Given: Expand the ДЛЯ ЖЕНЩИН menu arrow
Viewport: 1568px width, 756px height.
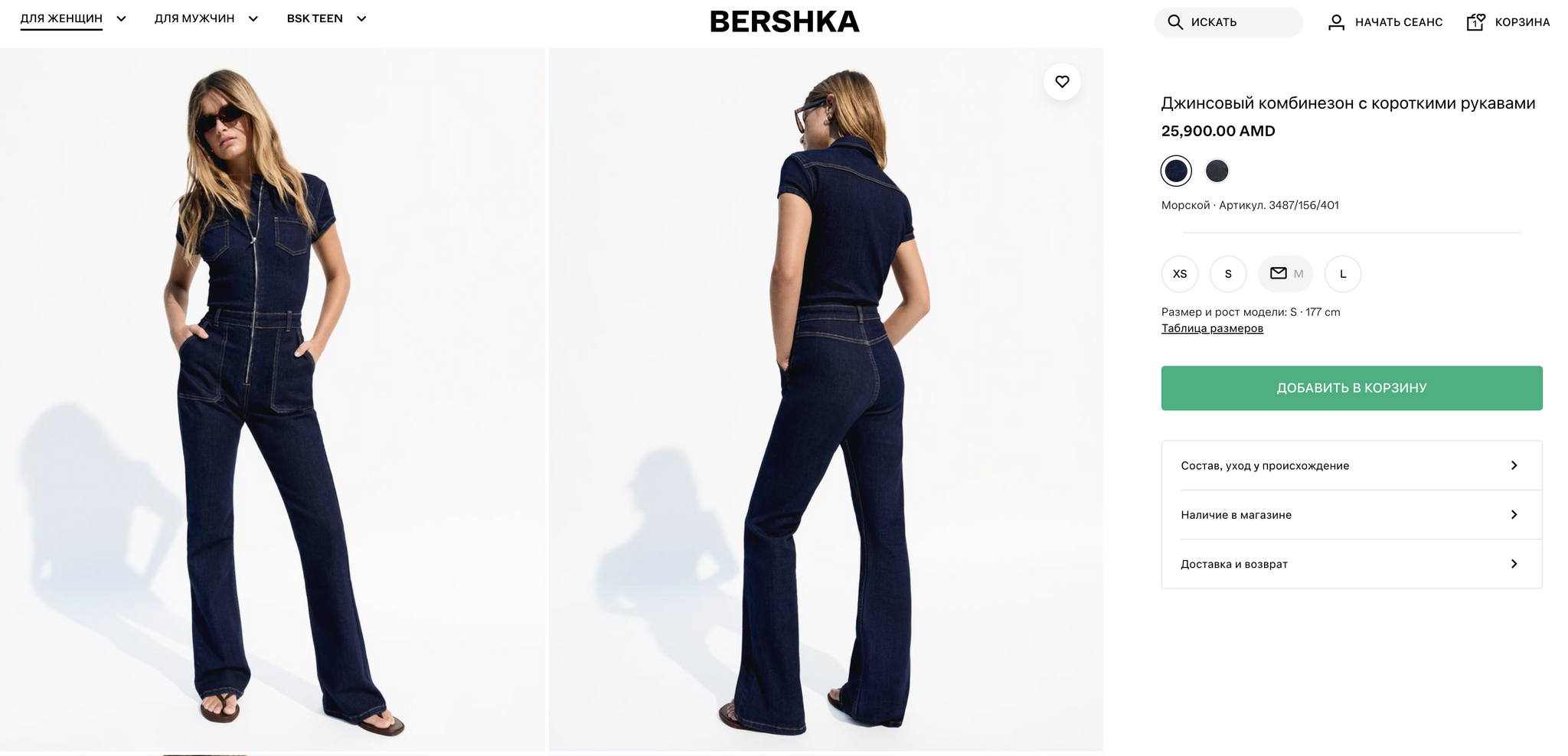Looking at the screenshot, I should point(121,19).
